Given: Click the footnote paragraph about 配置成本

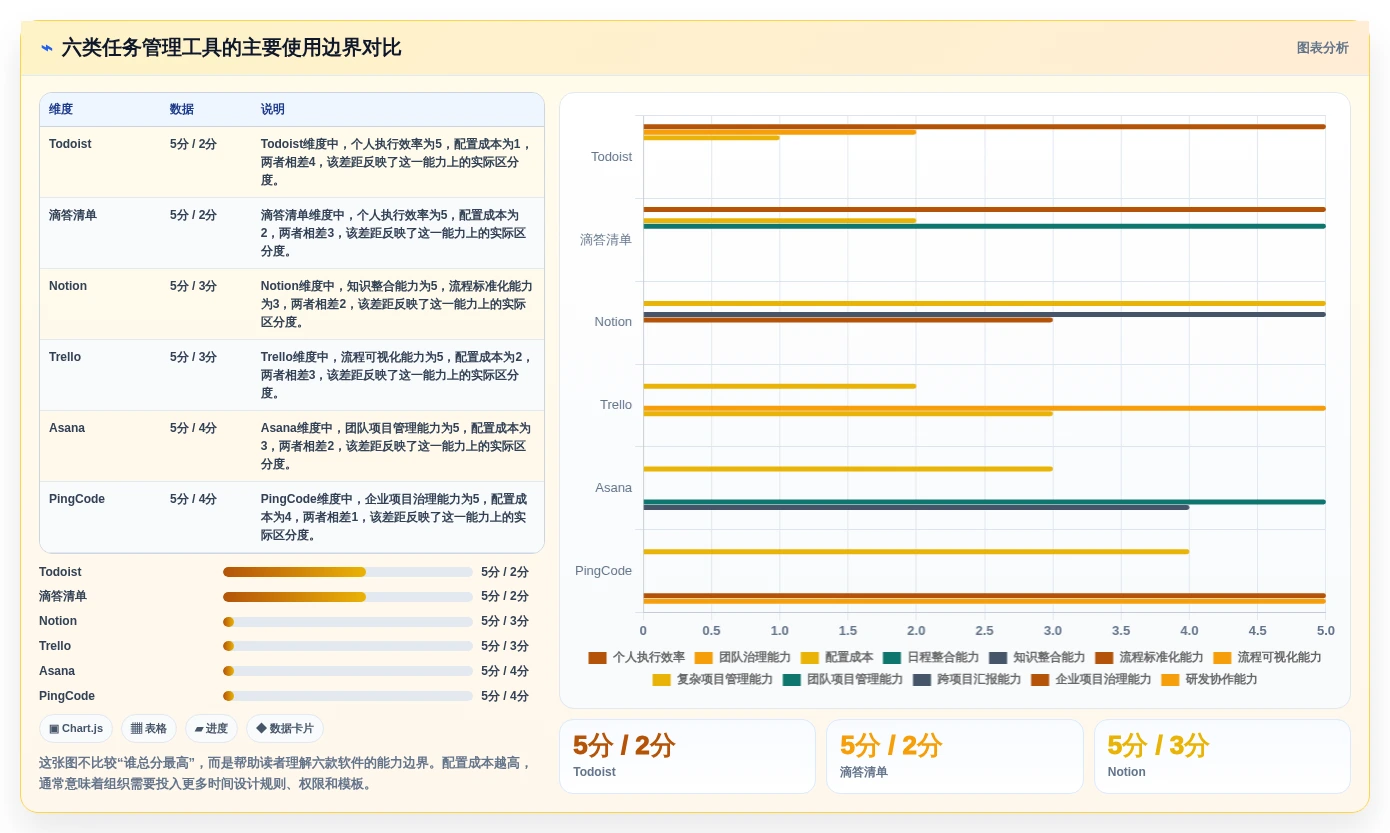Looking at the screenshot, I should 286,773.
